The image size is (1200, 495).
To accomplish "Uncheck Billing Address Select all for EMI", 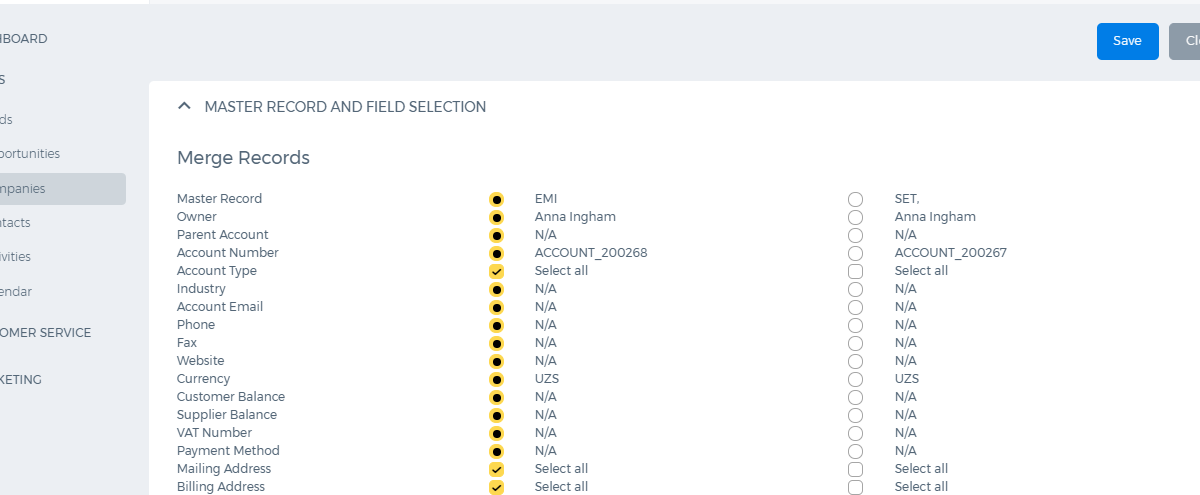I will point(497,487).
